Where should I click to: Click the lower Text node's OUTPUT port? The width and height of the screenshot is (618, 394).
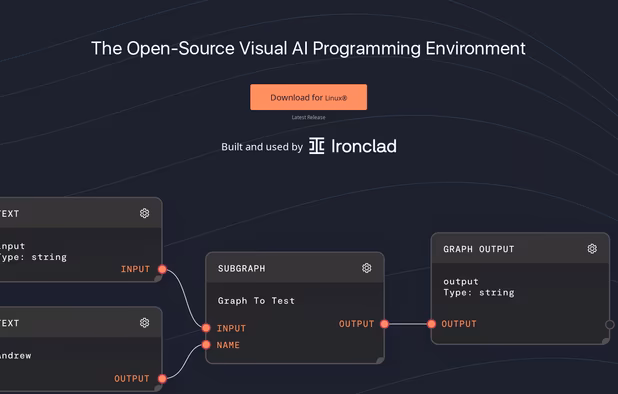tap(162, 379)
